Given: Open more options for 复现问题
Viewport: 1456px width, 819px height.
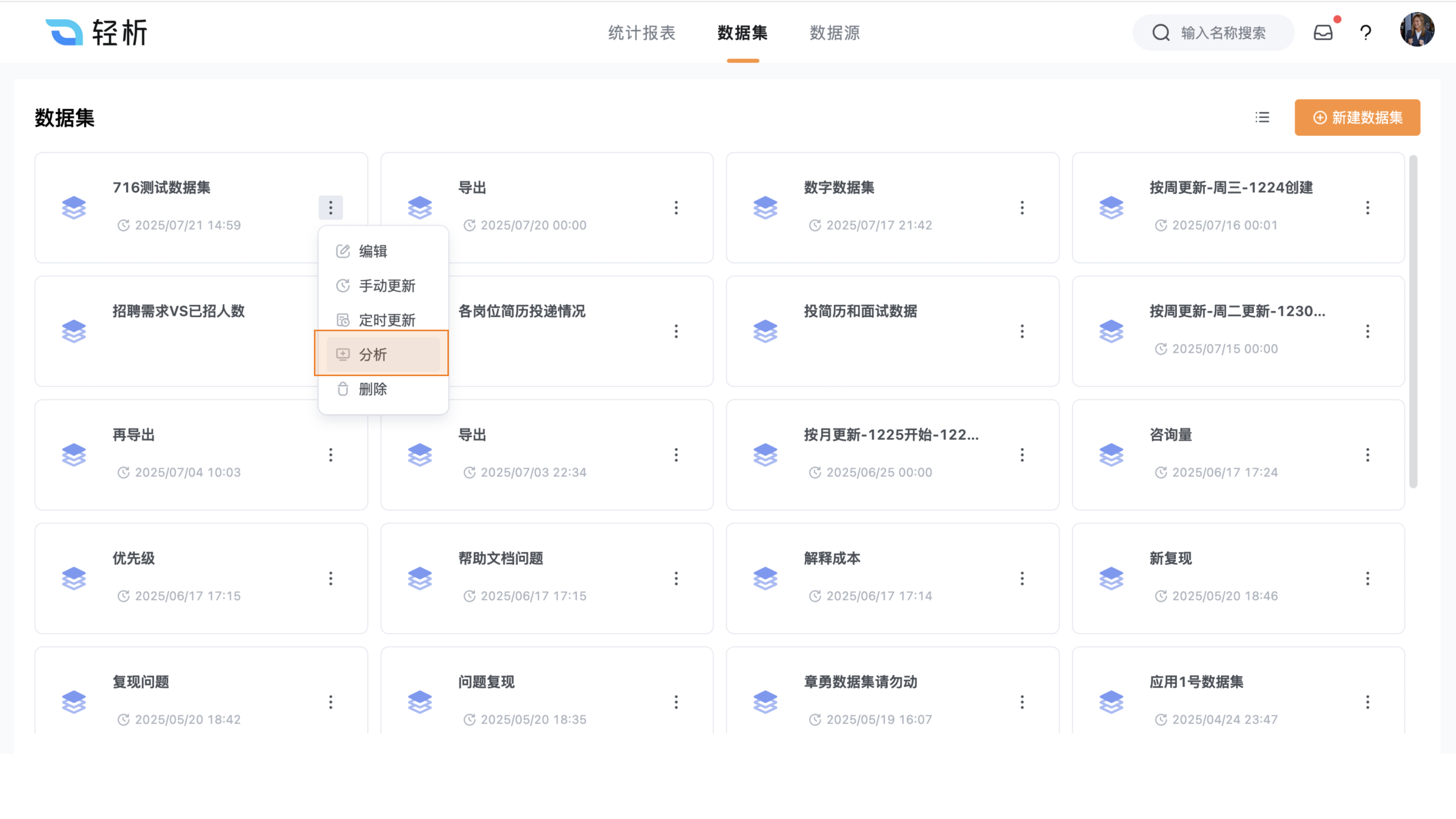Looking at the screenshot, I should point(331,702).
